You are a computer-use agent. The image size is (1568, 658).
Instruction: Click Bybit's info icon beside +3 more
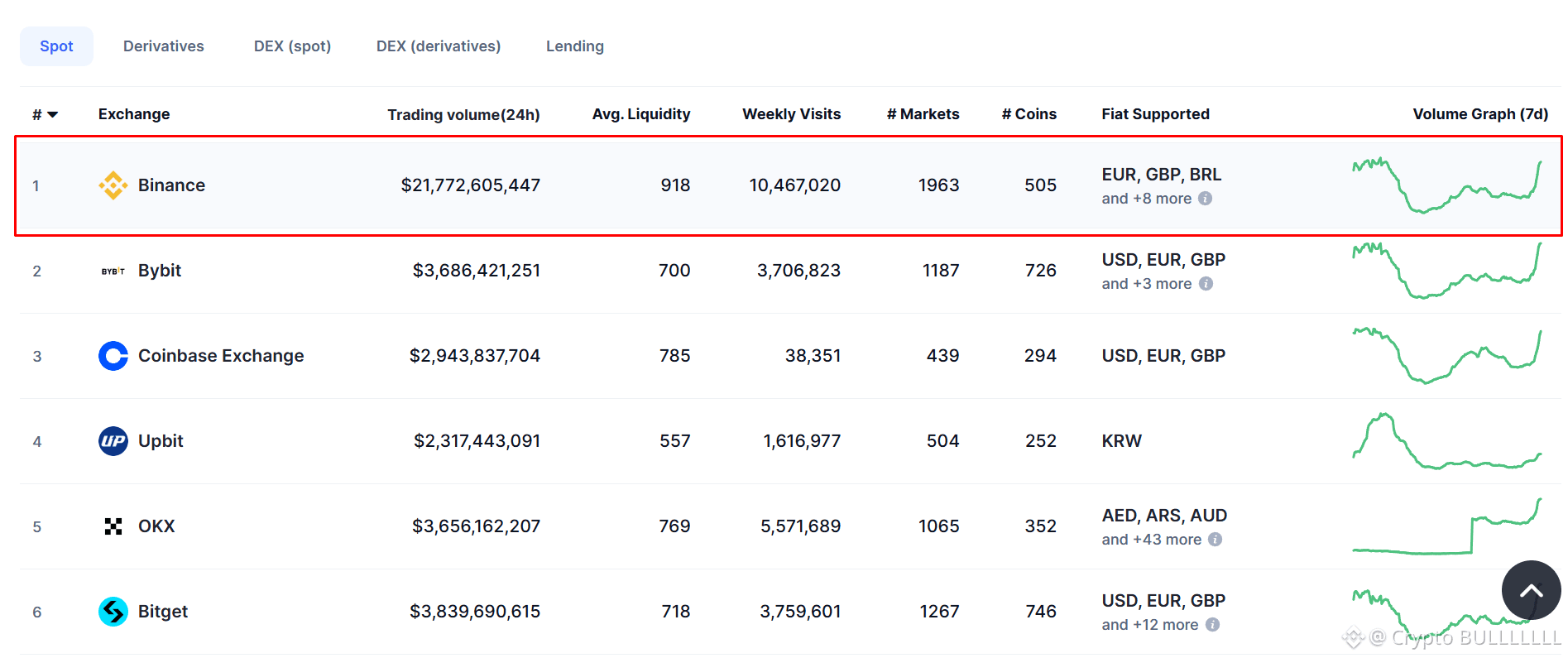coord(1206,284)
